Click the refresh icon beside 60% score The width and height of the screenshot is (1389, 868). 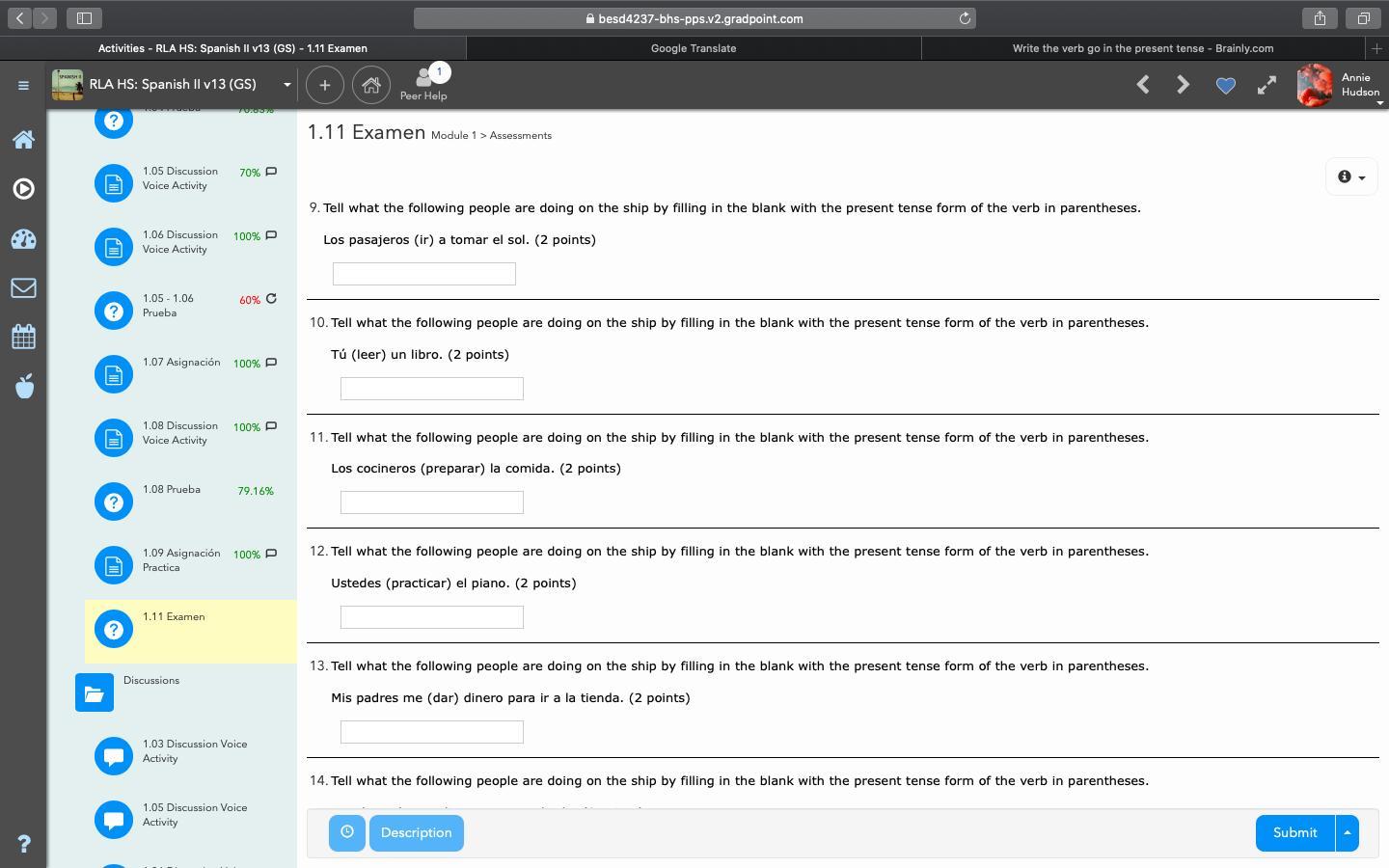[x=271, y=299]
